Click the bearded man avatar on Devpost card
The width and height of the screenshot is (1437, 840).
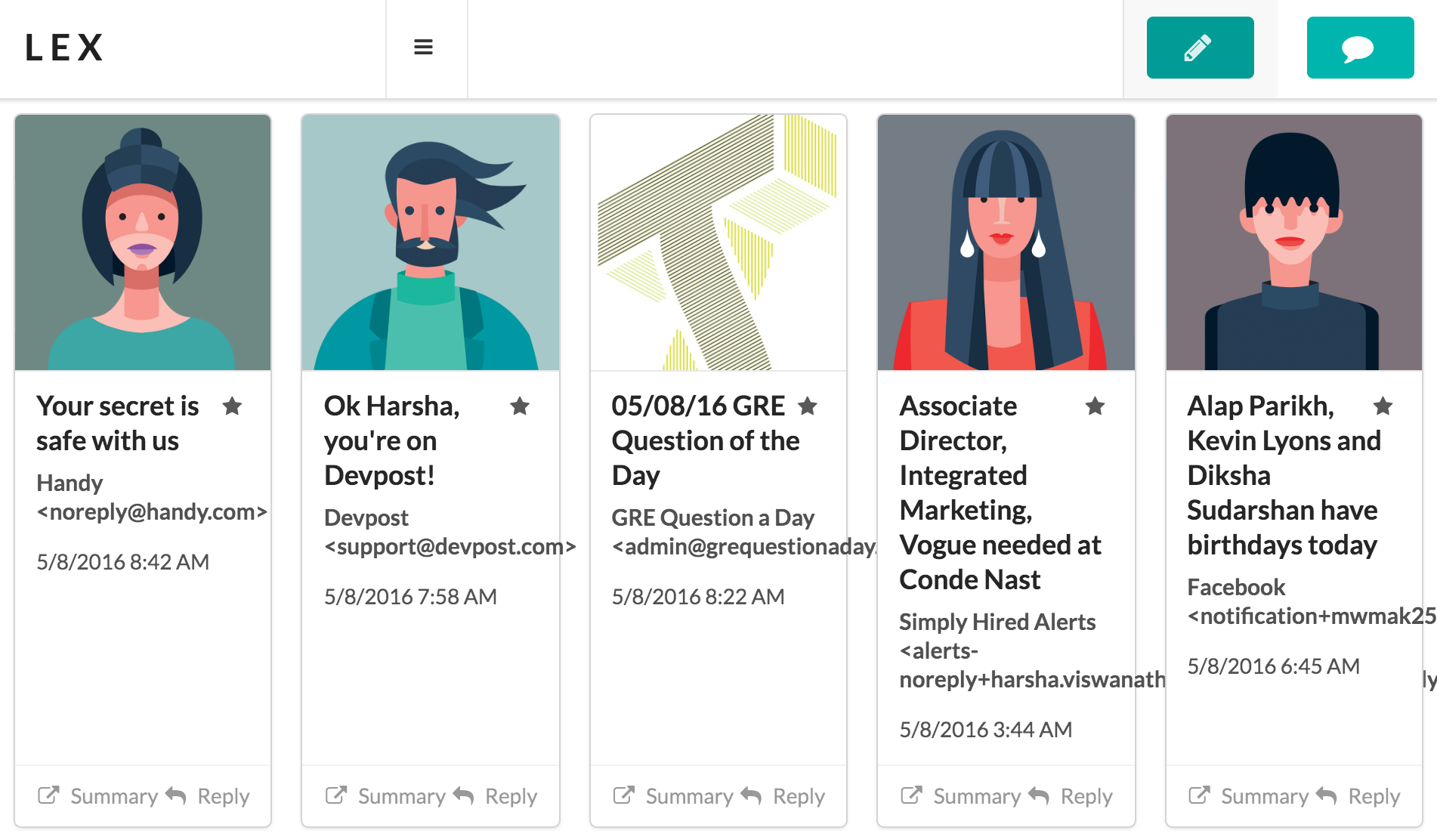point(431,242)
